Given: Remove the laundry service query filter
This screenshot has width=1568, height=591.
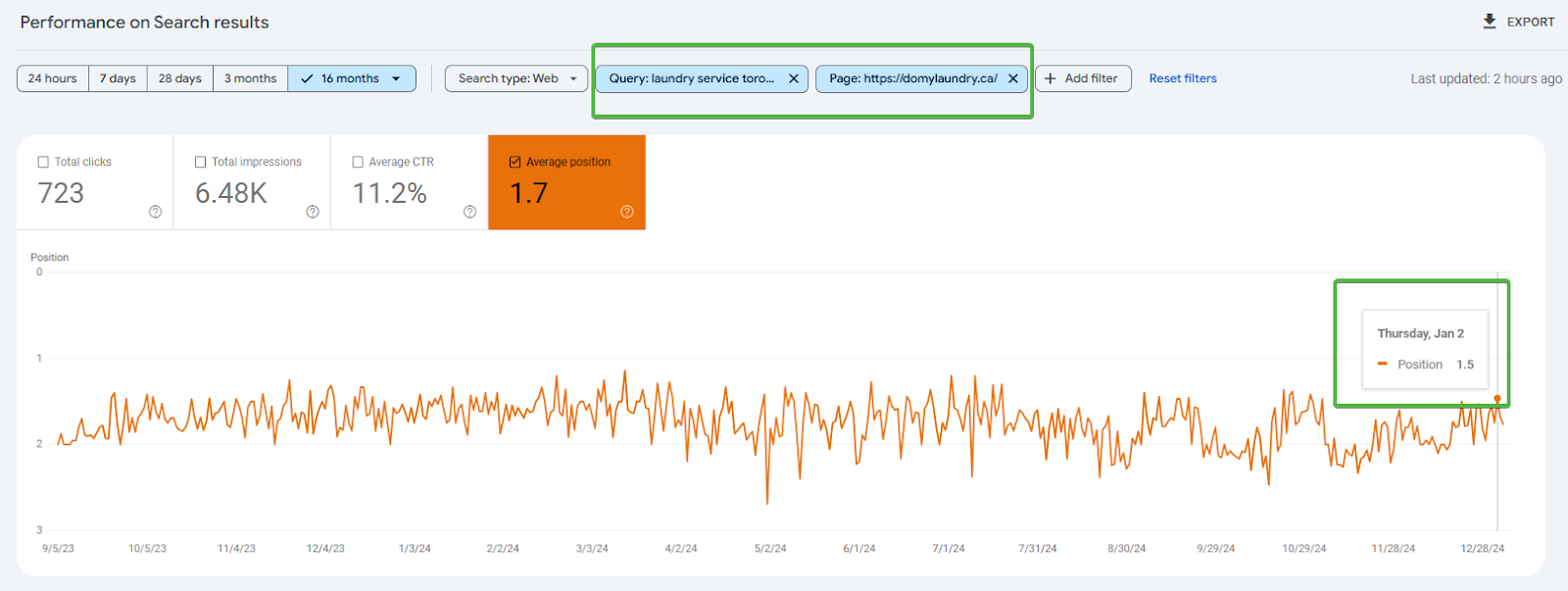Looking at the screenshot, I should pyautogui.click(x=794, y=78).
